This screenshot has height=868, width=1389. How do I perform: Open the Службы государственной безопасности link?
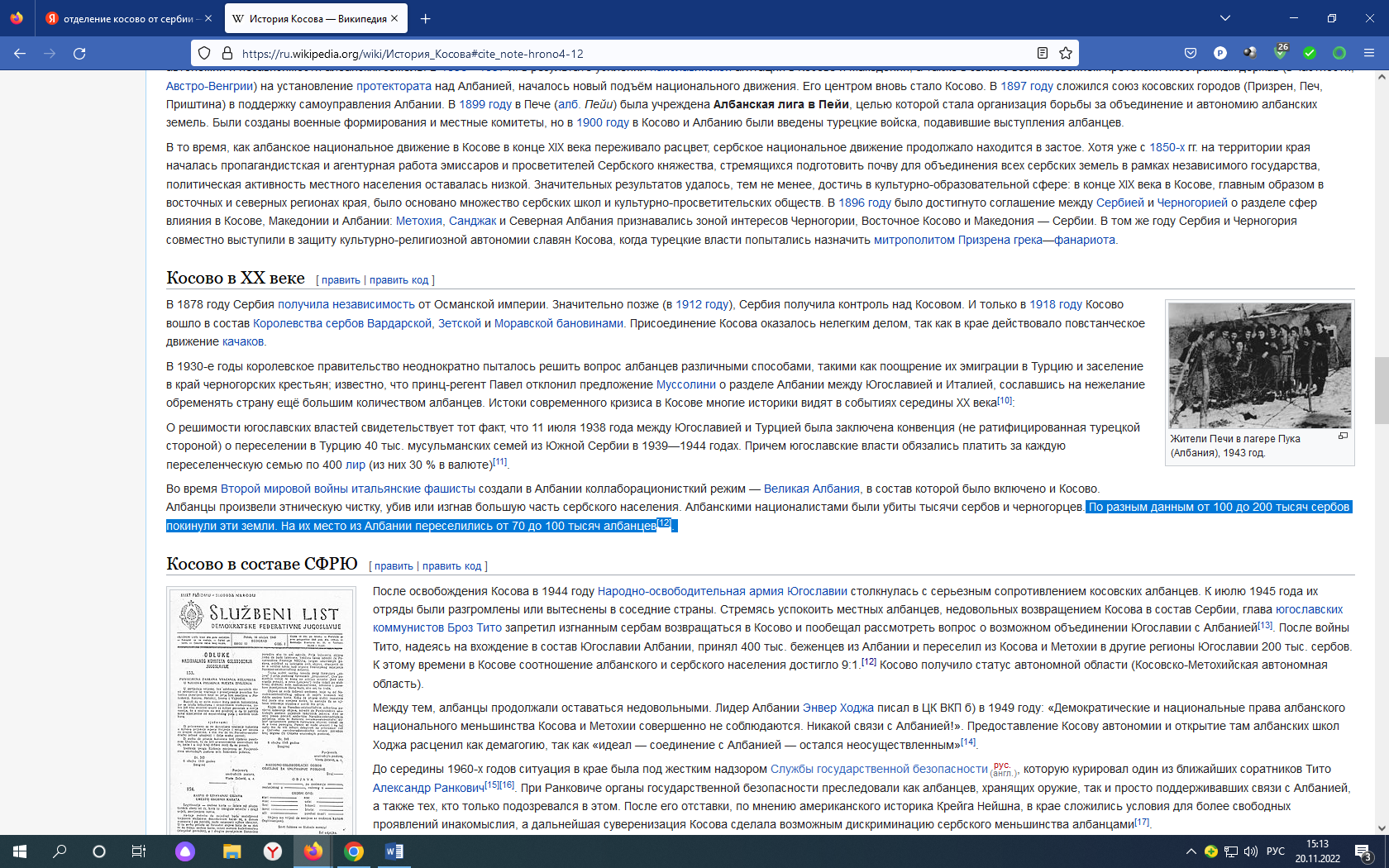coord(879,769)
